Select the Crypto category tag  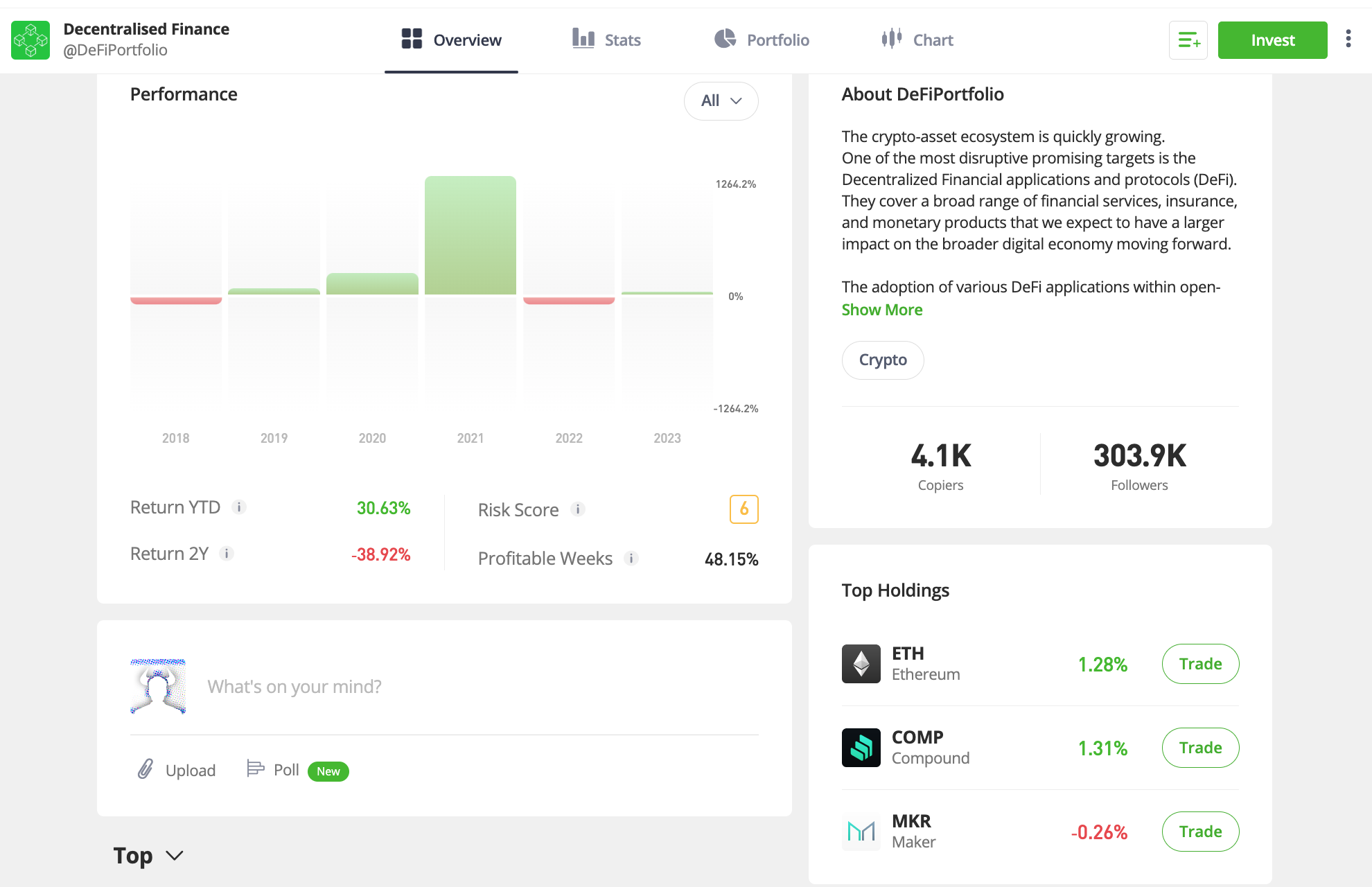[883, 358]
